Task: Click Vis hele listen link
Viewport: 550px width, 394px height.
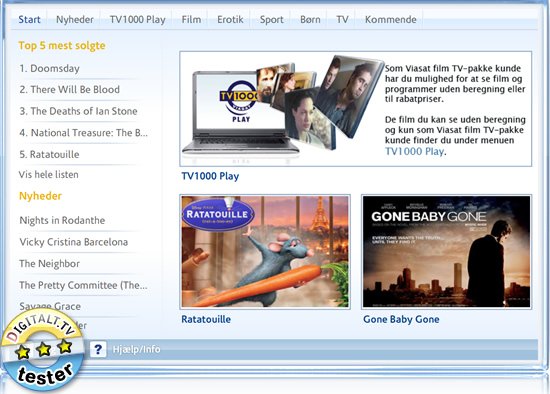Action: 48,175
